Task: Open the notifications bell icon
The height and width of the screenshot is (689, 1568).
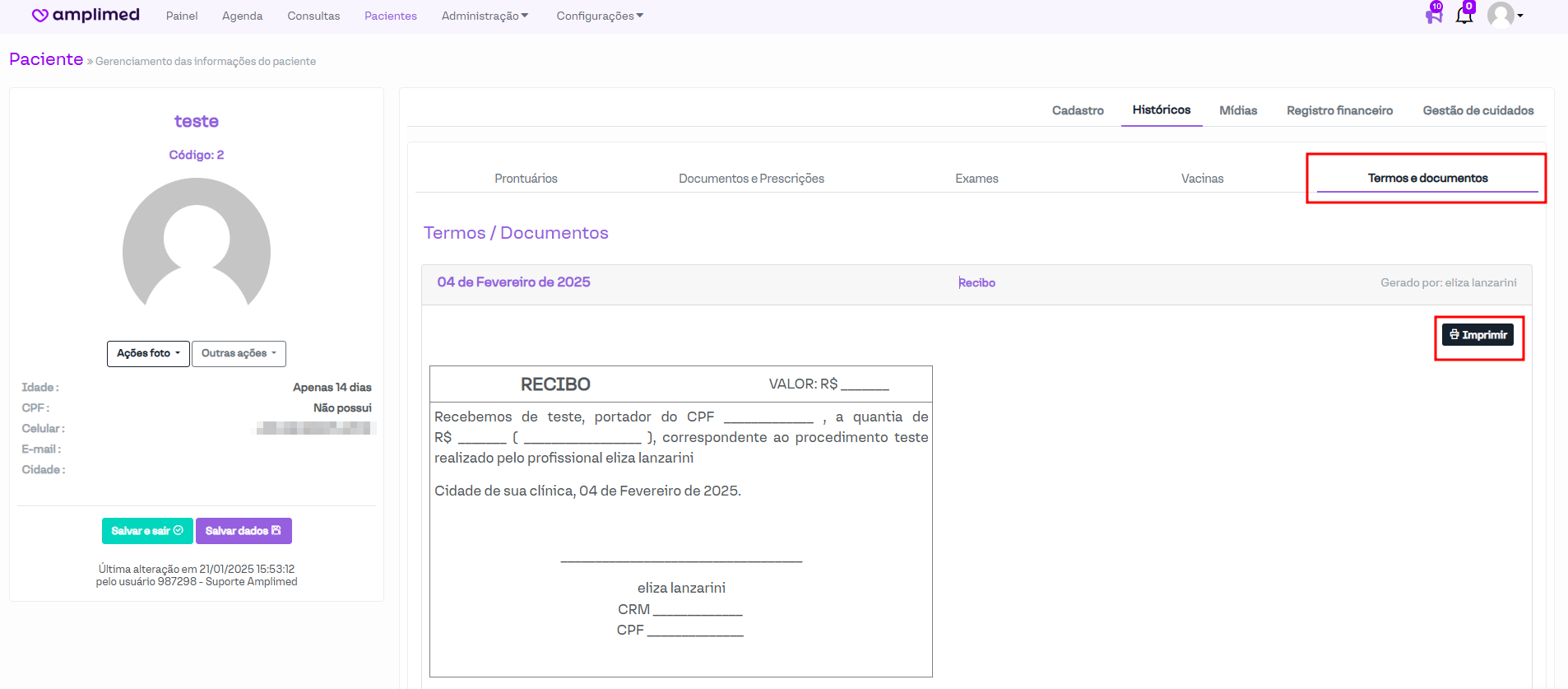Action: click(1464, 16)
